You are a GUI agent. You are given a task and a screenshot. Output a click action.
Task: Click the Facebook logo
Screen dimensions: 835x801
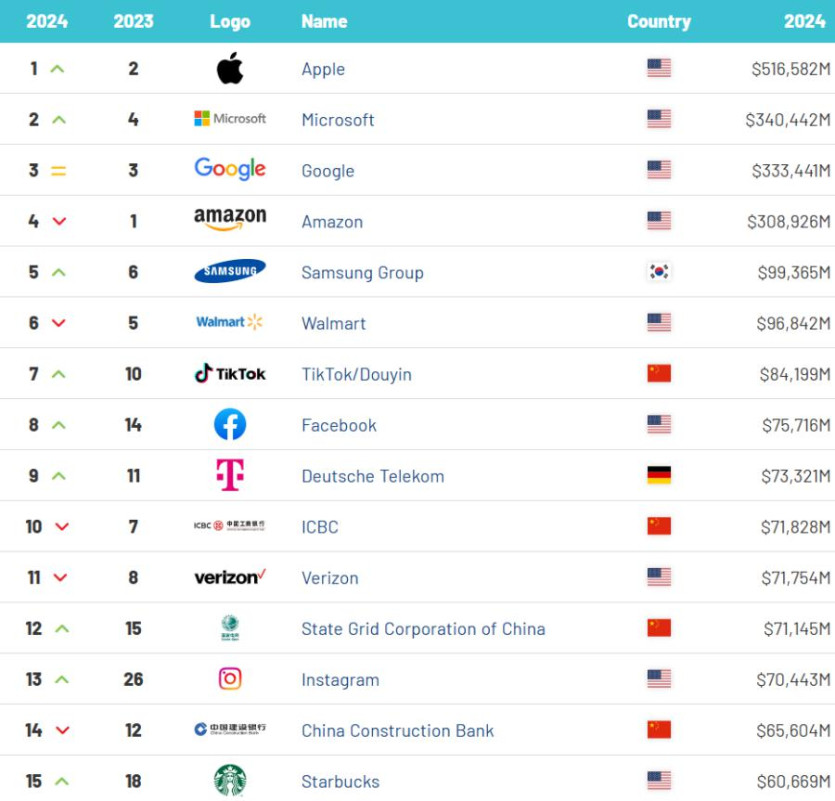pos(230,424)
